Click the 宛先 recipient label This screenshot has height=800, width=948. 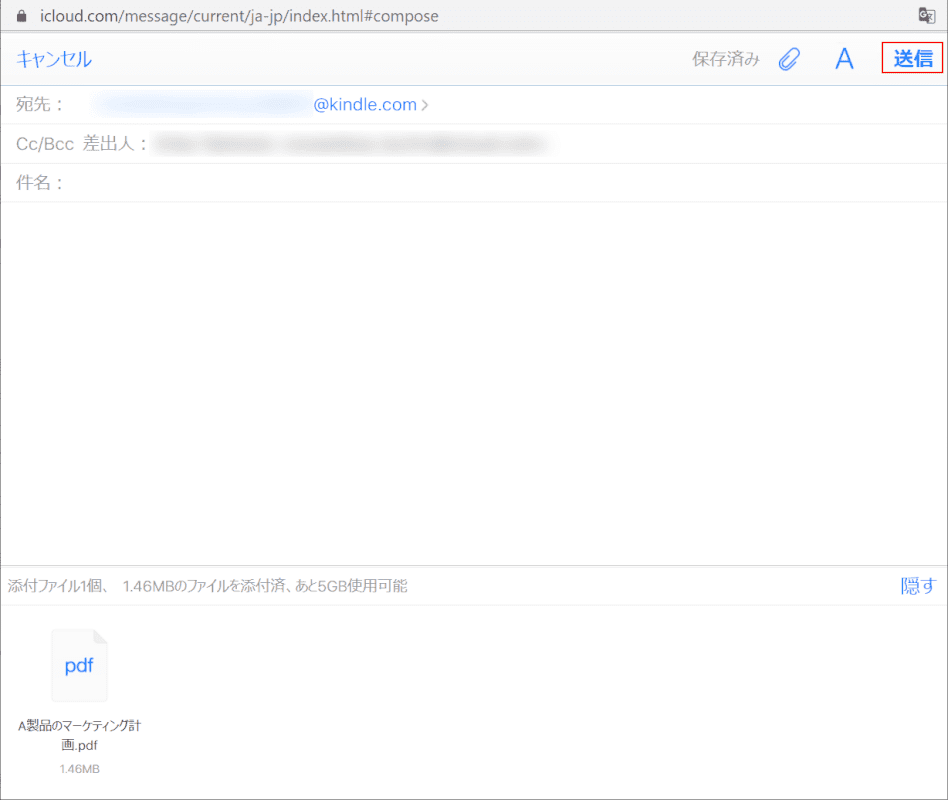[40, 105]
